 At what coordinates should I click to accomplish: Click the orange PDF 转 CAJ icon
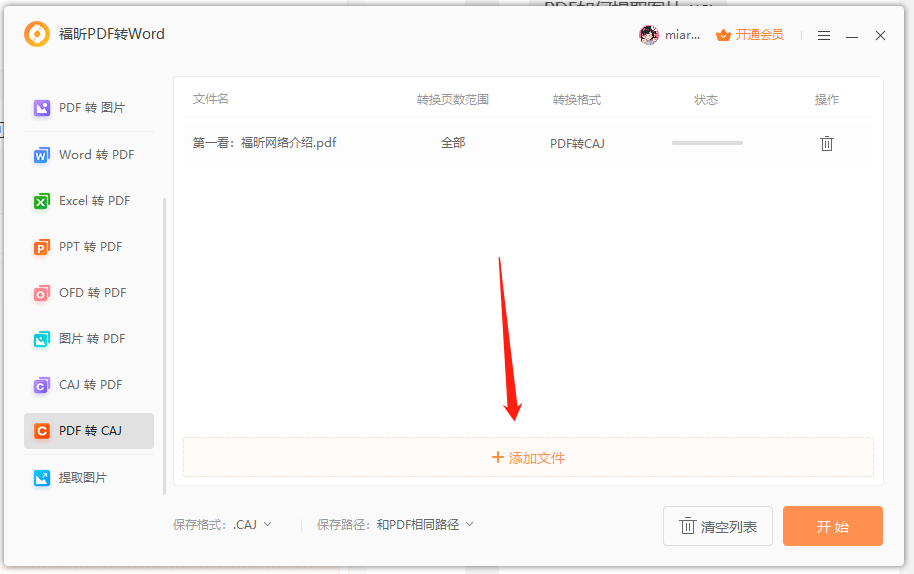(x=41, y=431)
